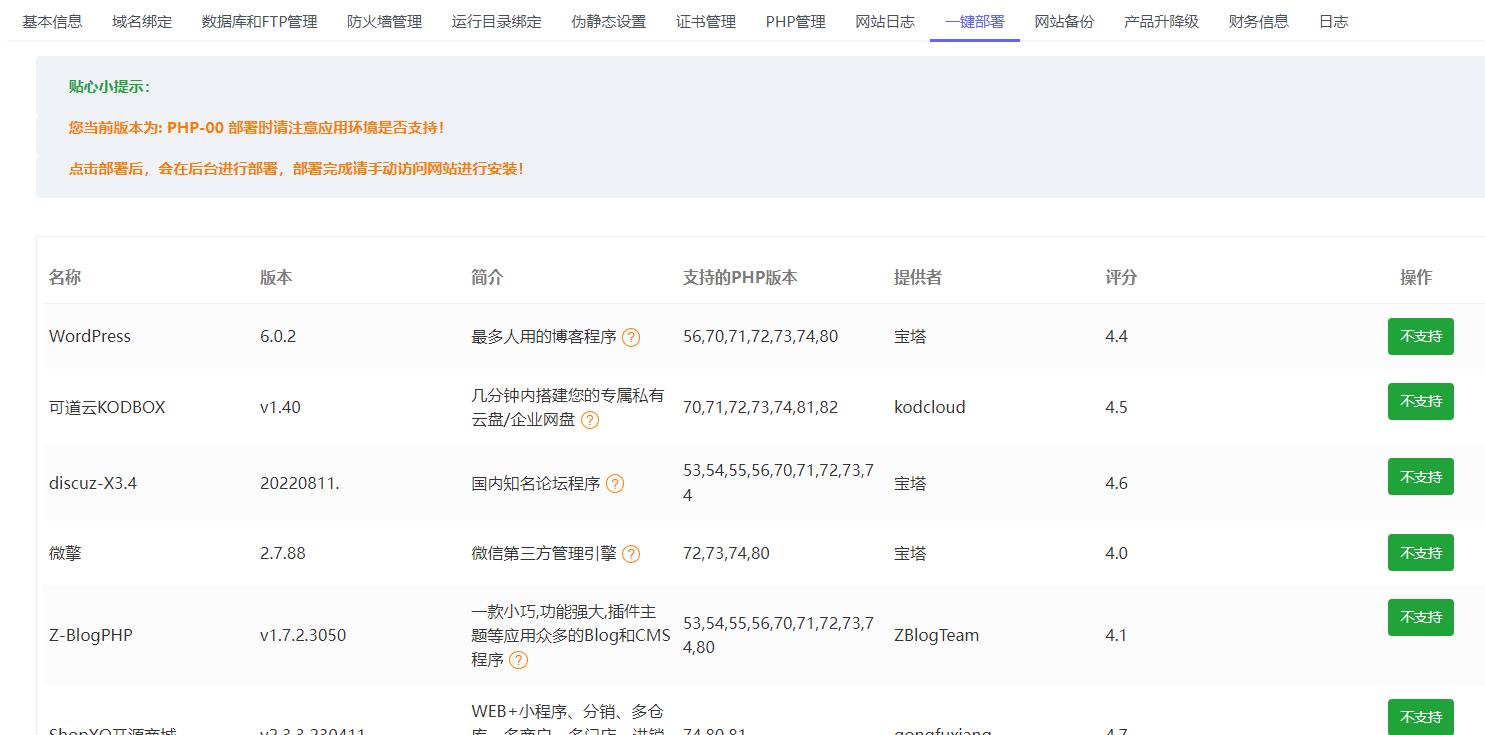This screenshot has height=735, width=1485.
Task: Click PHP versions 70,71,72,73,74,81,82 cell
Action: (761, 407)
